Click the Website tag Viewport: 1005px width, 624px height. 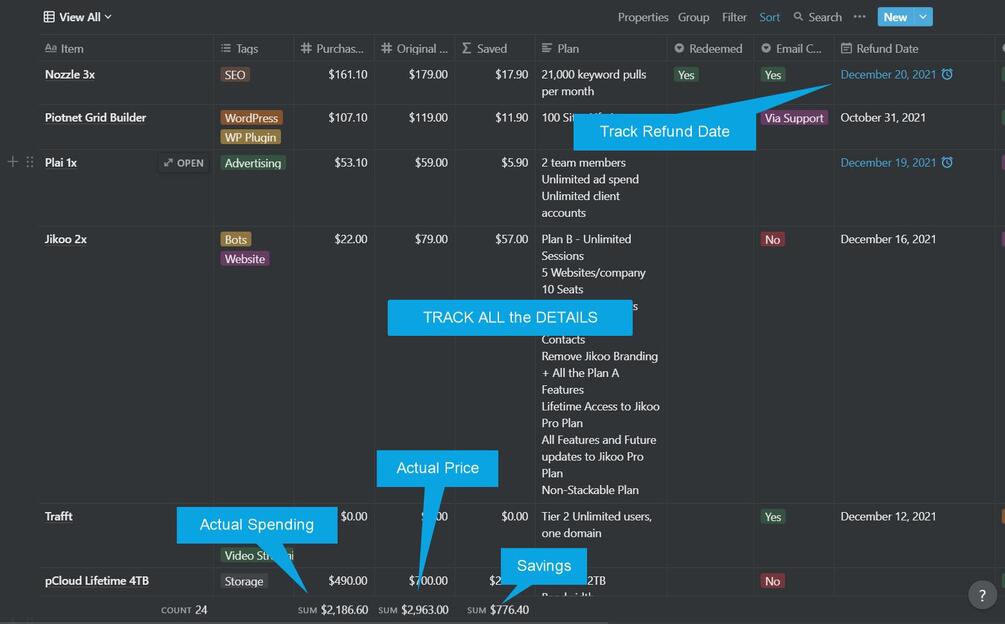tap(244, 259)
